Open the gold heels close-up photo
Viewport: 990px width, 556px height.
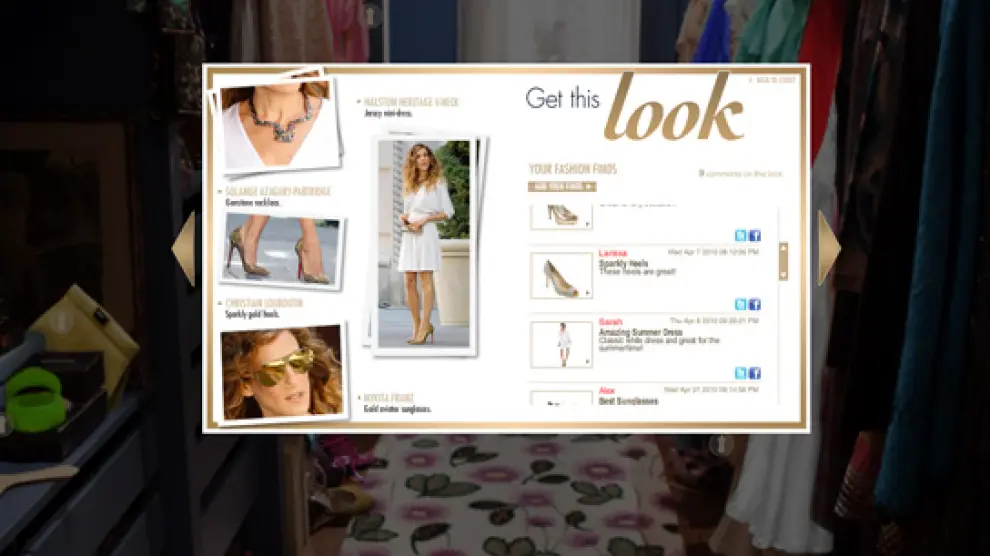pyautogui.click(x=282, y=251)
